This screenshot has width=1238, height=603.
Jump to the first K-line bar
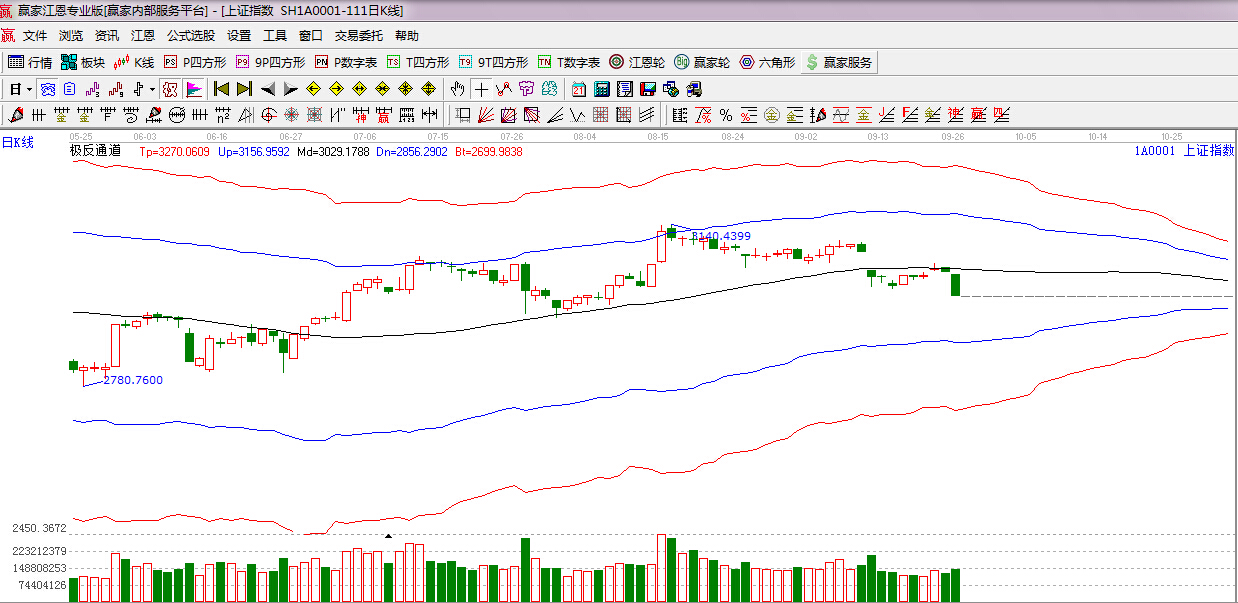point(221,89)
